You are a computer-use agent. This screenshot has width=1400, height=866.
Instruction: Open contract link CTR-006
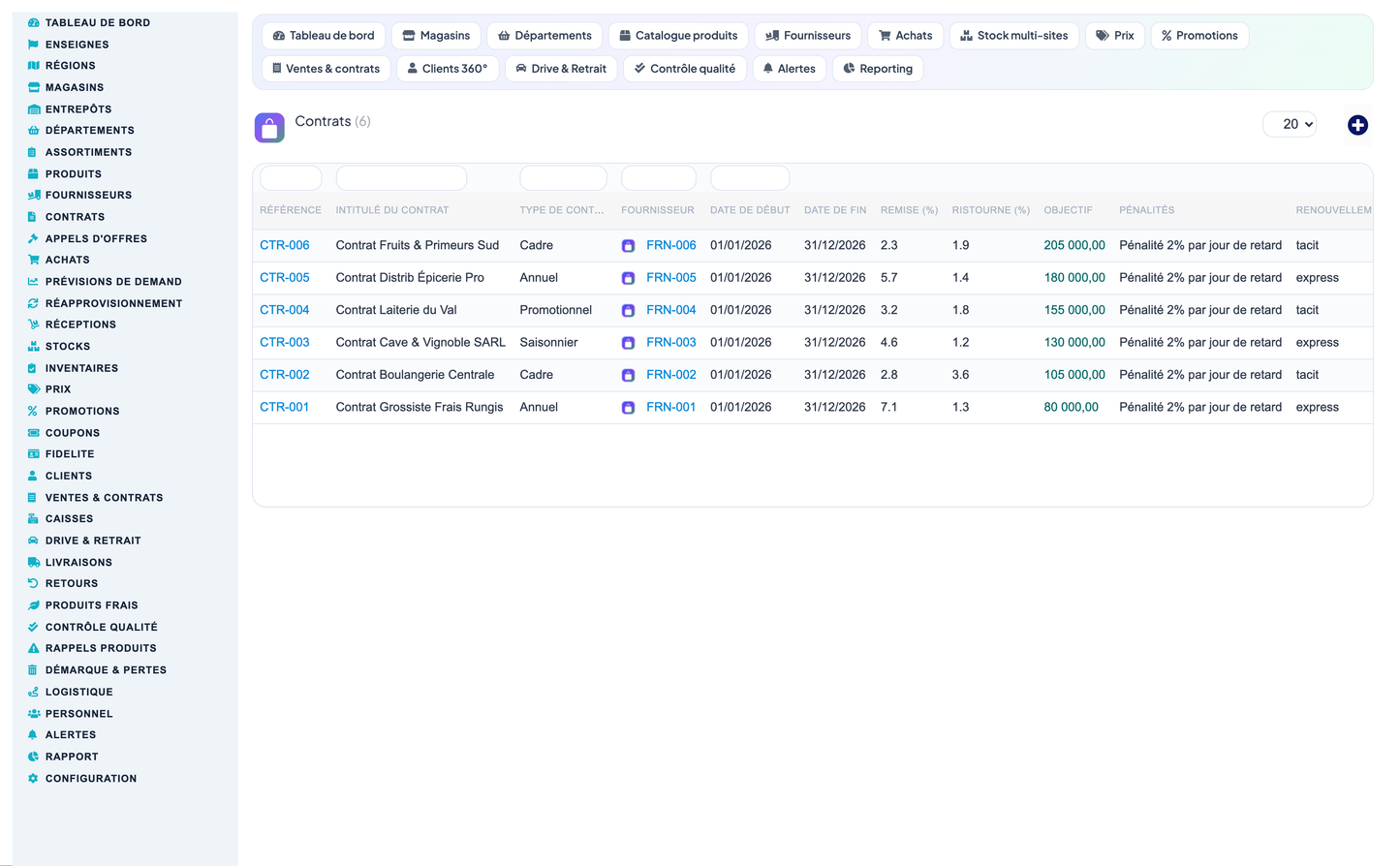click(285, 245)
